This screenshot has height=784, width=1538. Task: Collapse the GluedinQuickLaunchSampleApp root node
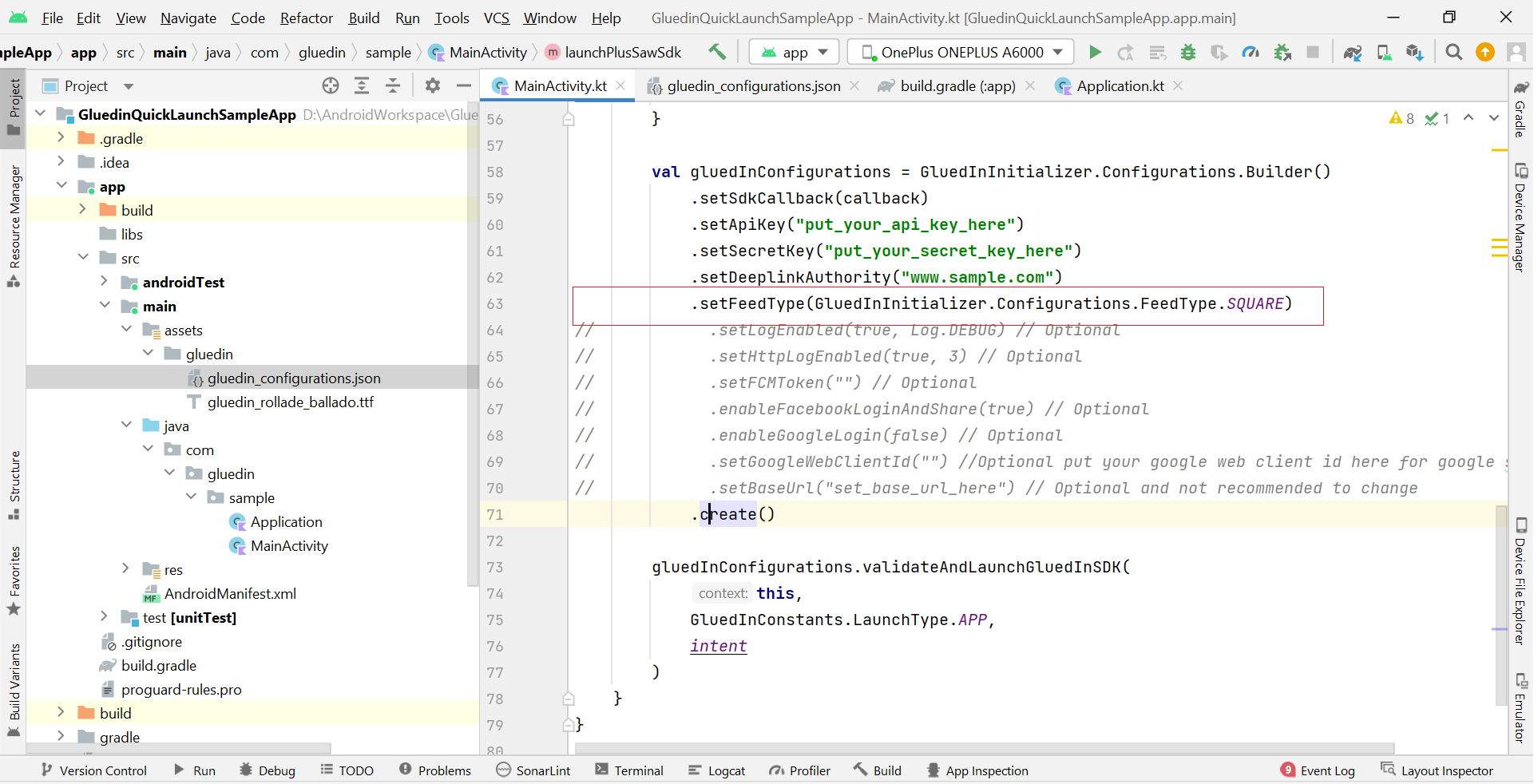(x=40, y=114)
